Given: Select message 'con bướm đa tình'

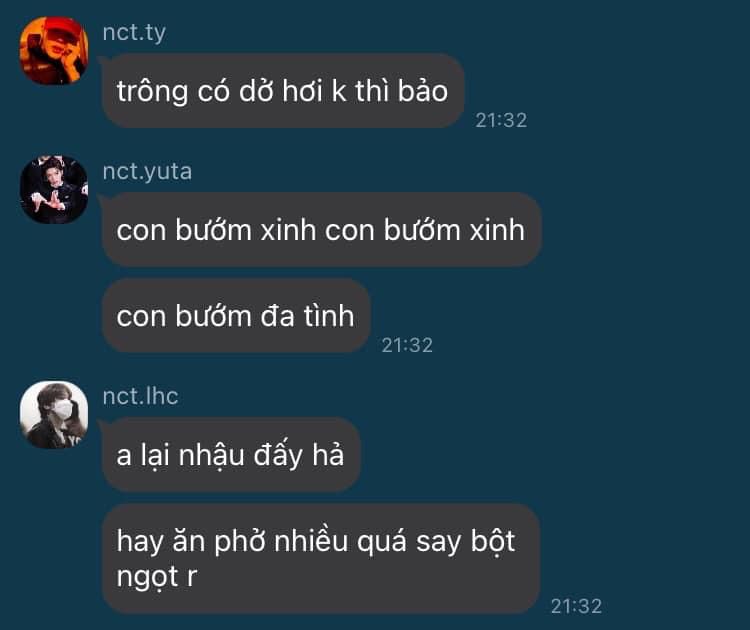Looking at the screenshot, I should coord(236,316).
